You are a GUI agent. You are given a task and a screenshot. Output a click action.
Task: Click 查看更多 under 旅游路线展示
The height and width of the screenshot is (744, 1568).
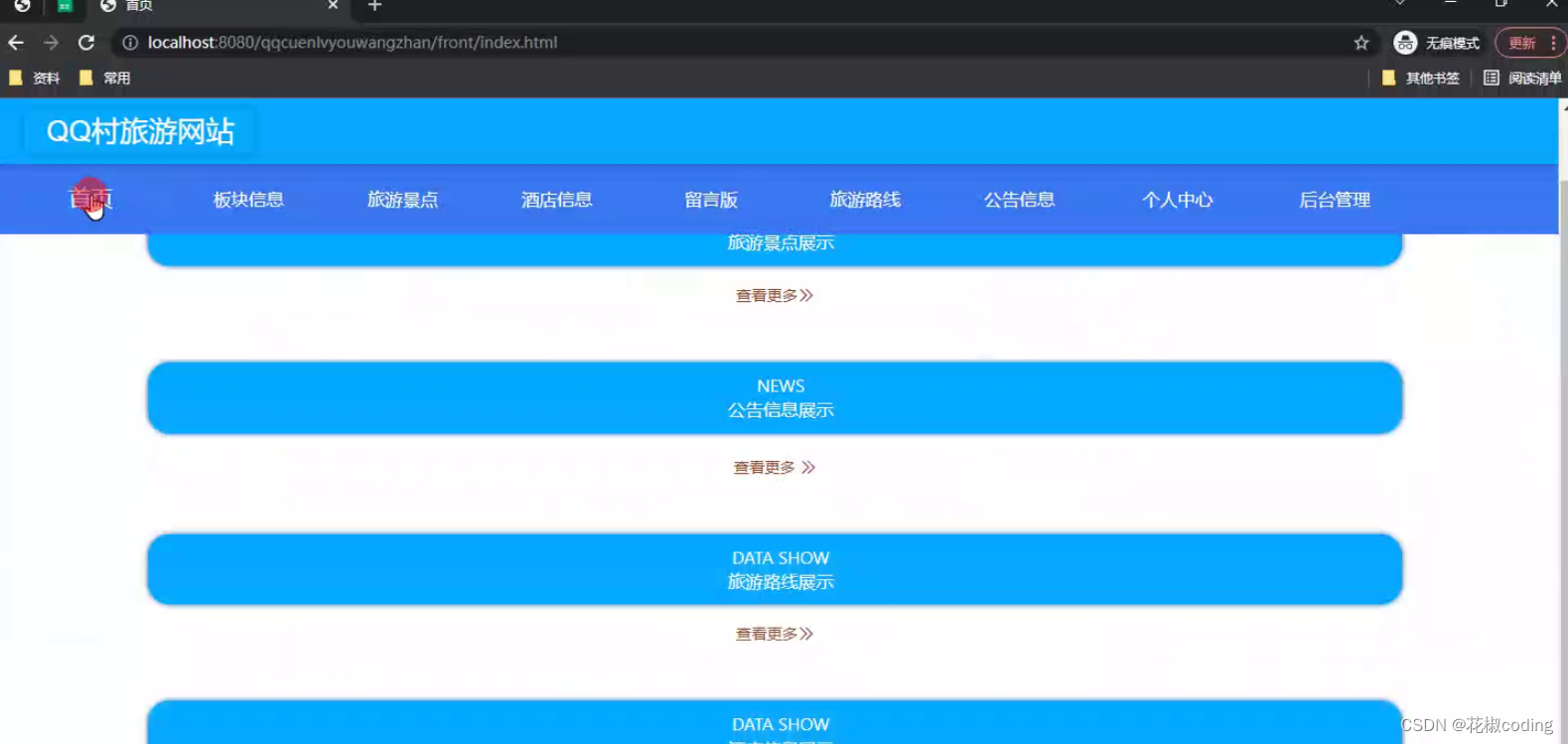pos(775,634)
